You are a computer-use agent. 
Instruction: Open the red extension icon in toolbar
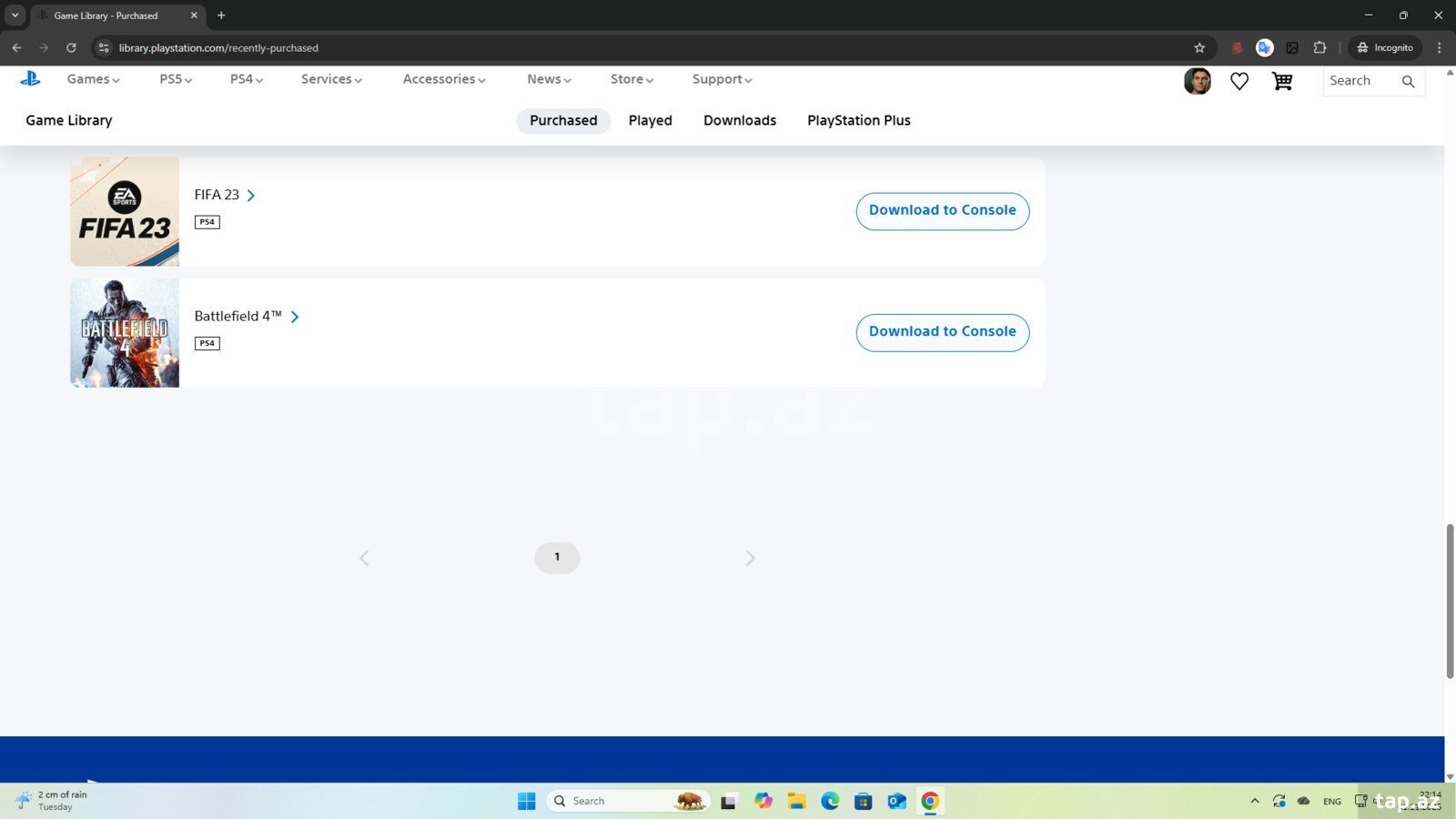(x=1237, y=47)
